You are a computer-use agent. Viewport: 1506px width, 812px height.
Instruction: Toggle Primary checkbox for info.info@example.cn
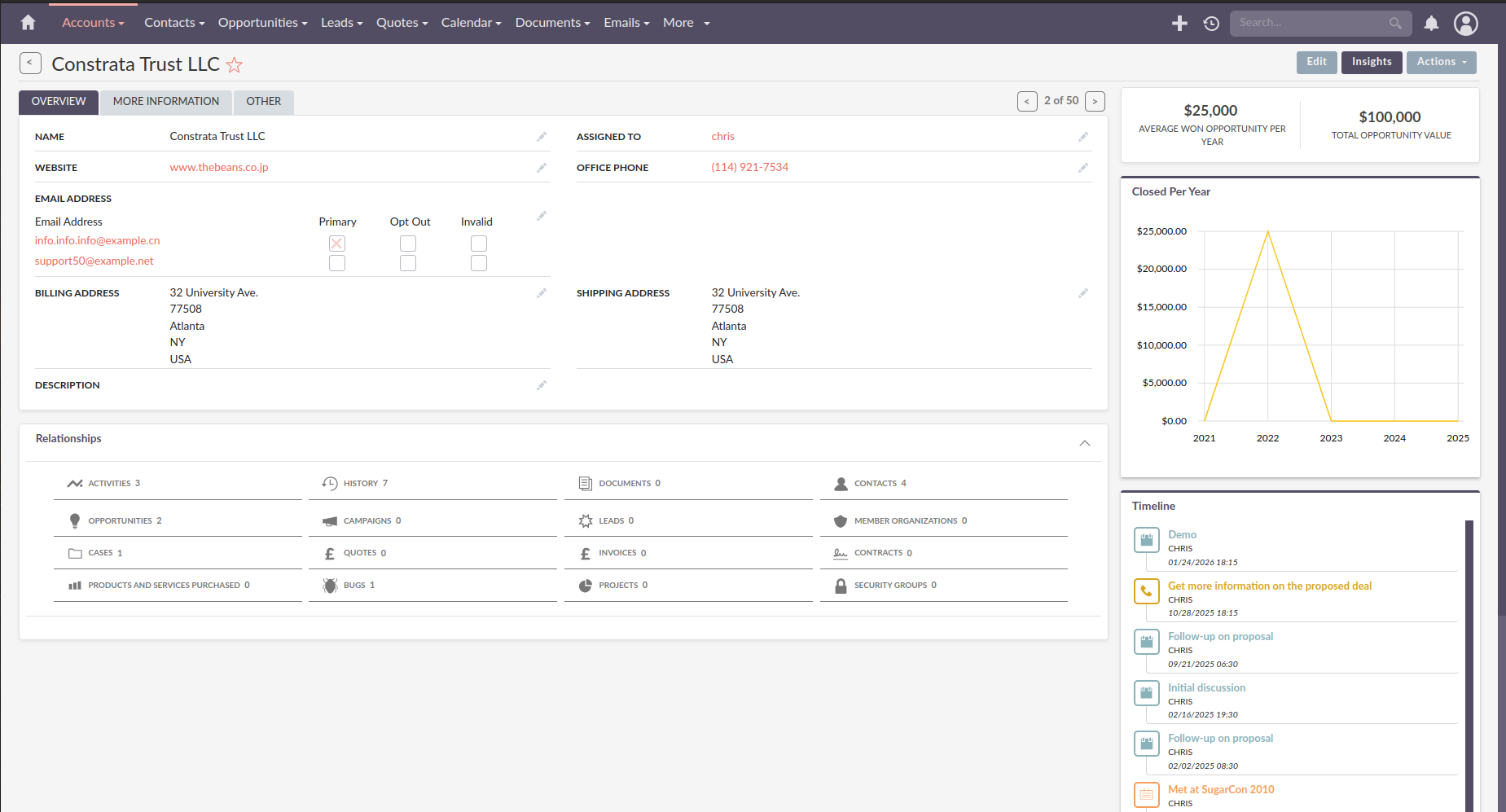click(x=337, y=244)
